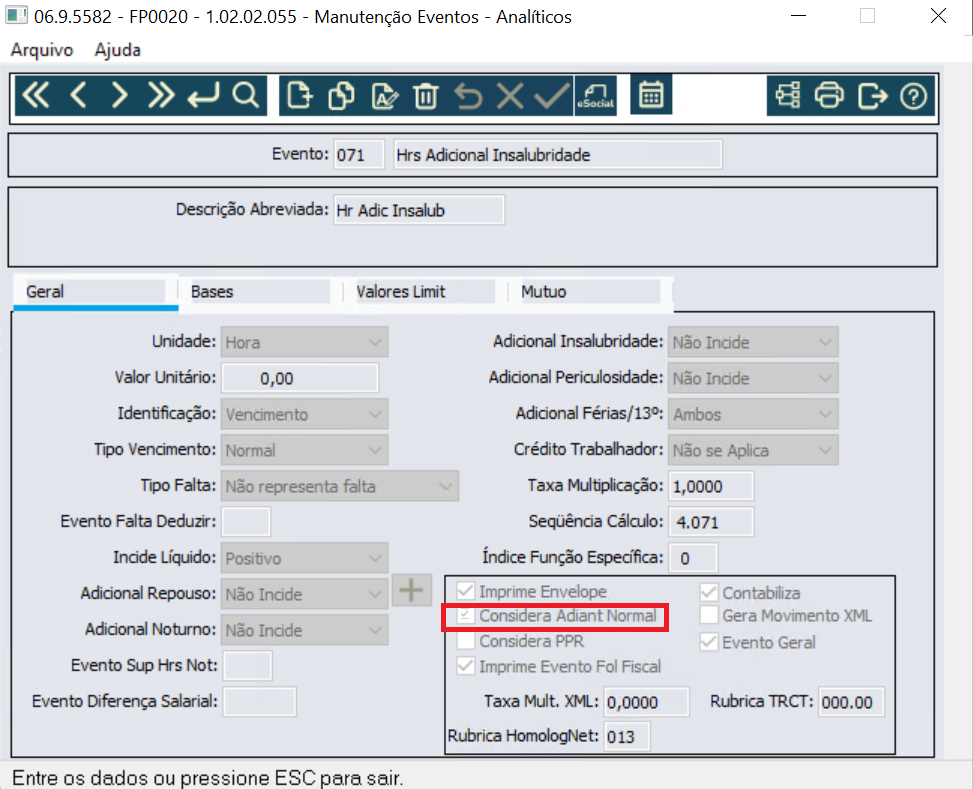Image resolution: width=973 pixels, height=789 pixels.
Task: Switch to the Mutuo tab
Action: (x=590, y=292)
